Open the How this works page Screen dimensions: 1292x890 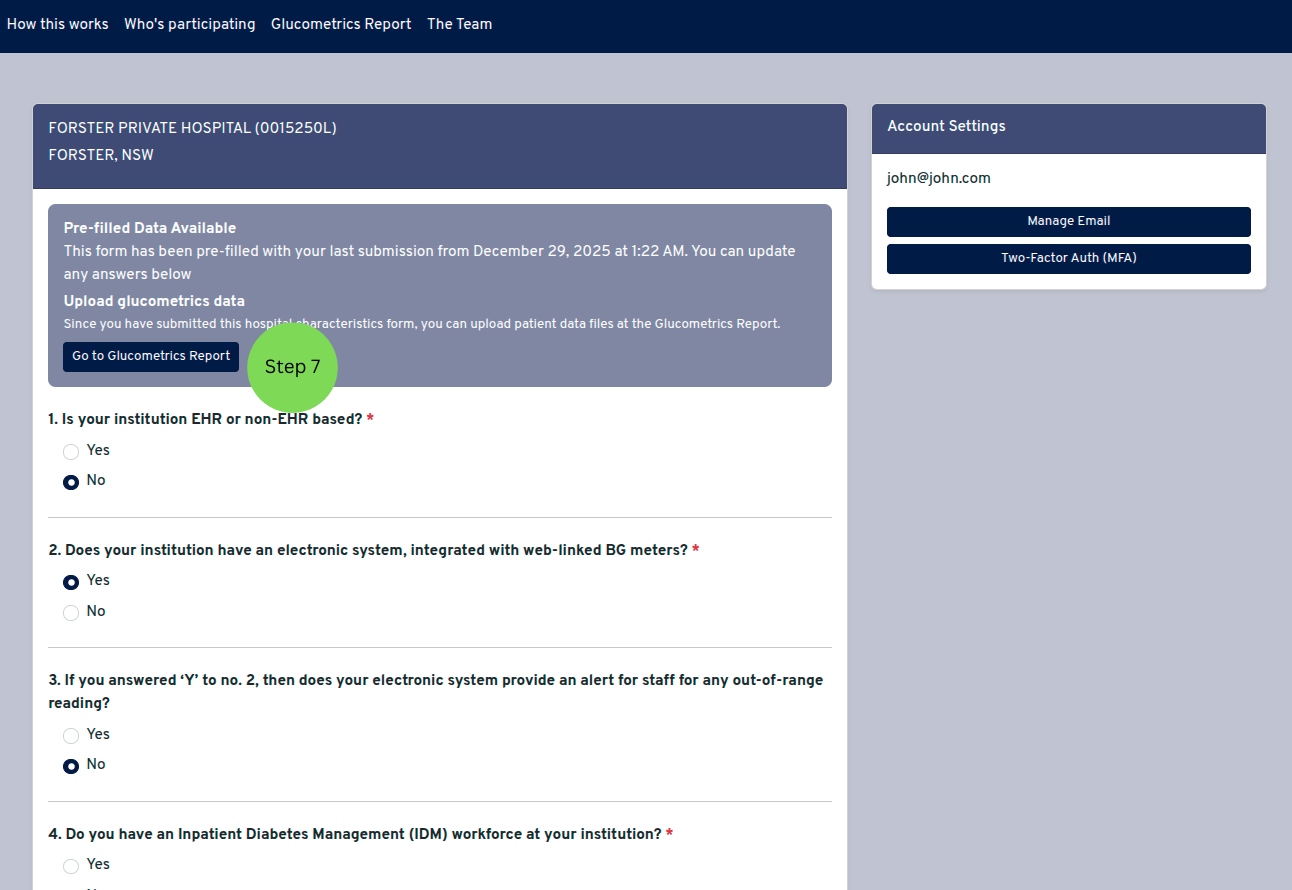57,24
